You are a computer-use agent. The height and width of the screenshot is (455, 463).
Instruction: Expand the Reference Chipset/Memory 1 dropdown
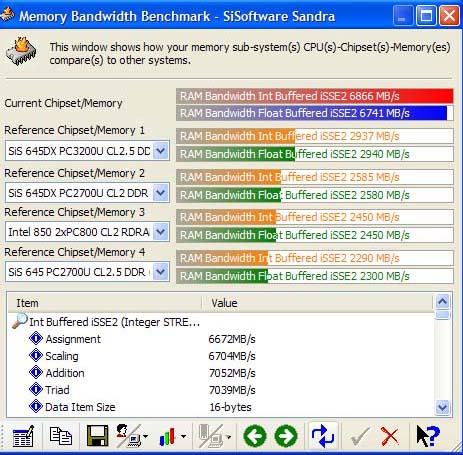point(161,151)
